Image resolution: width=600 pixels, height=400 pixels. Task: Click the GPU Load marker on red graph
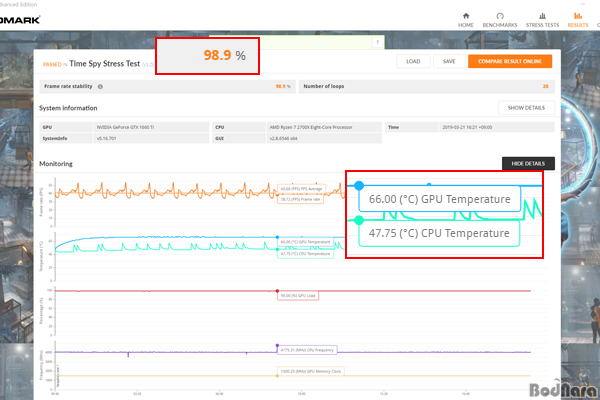(277, 291)
